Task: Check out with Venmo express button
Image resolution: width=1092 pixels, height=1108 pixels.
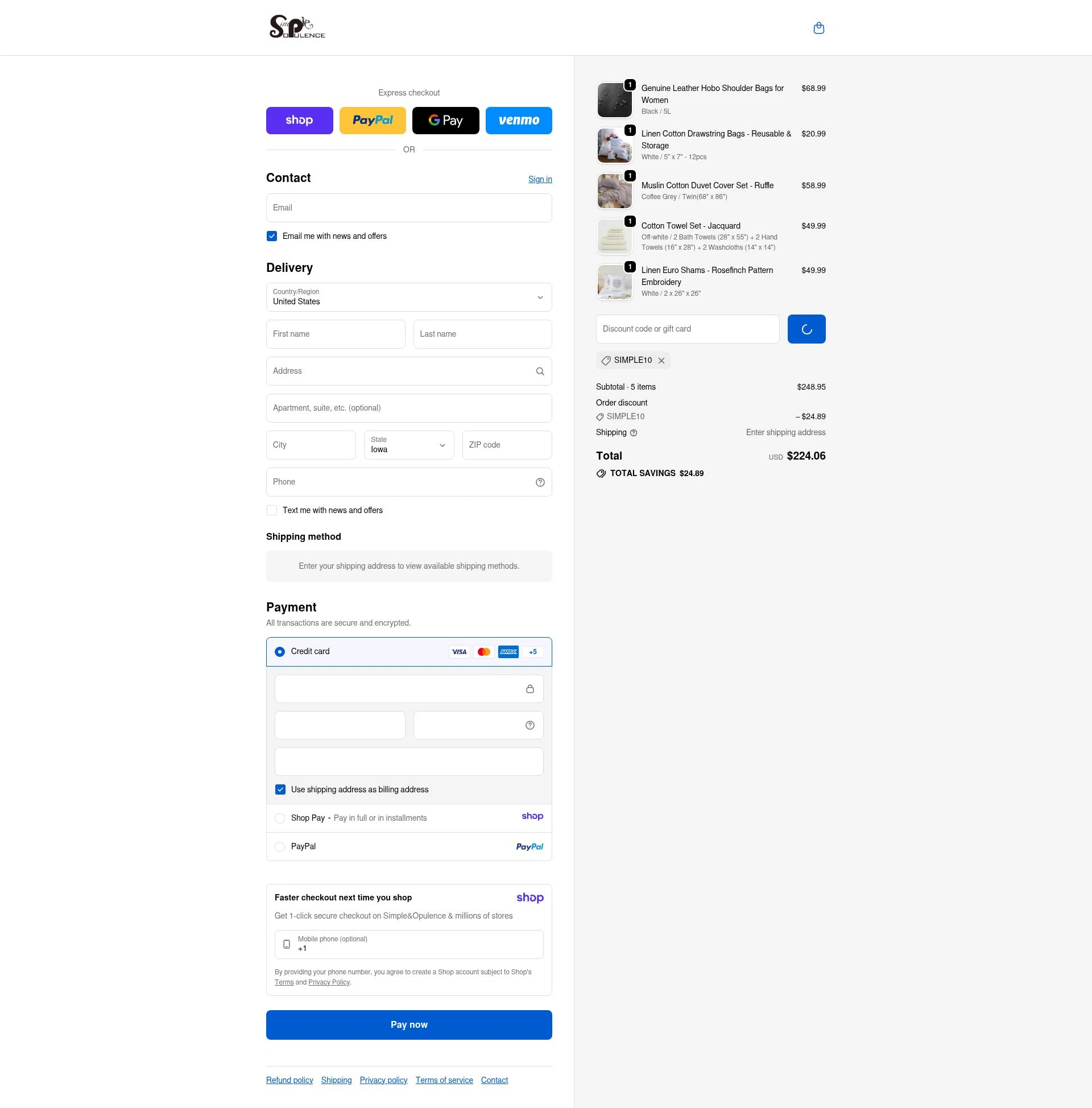Action: [x=519, y=121]
